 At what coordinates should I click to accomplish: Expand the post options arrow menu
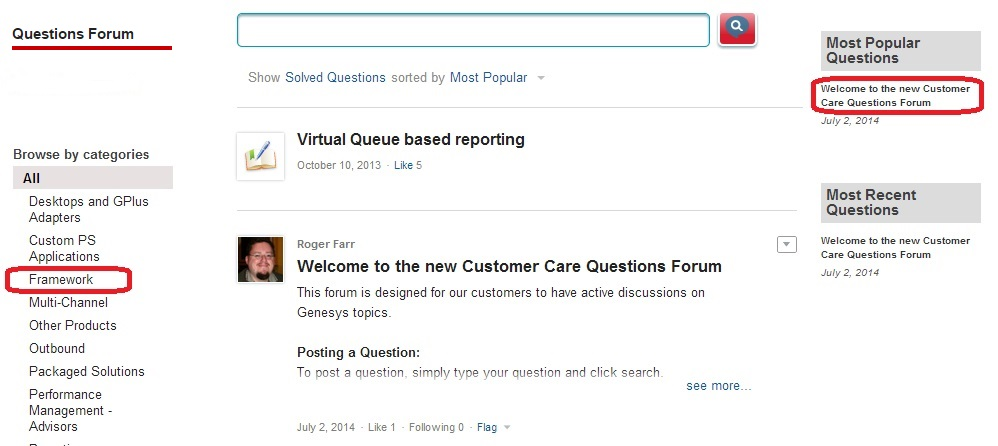786,245
